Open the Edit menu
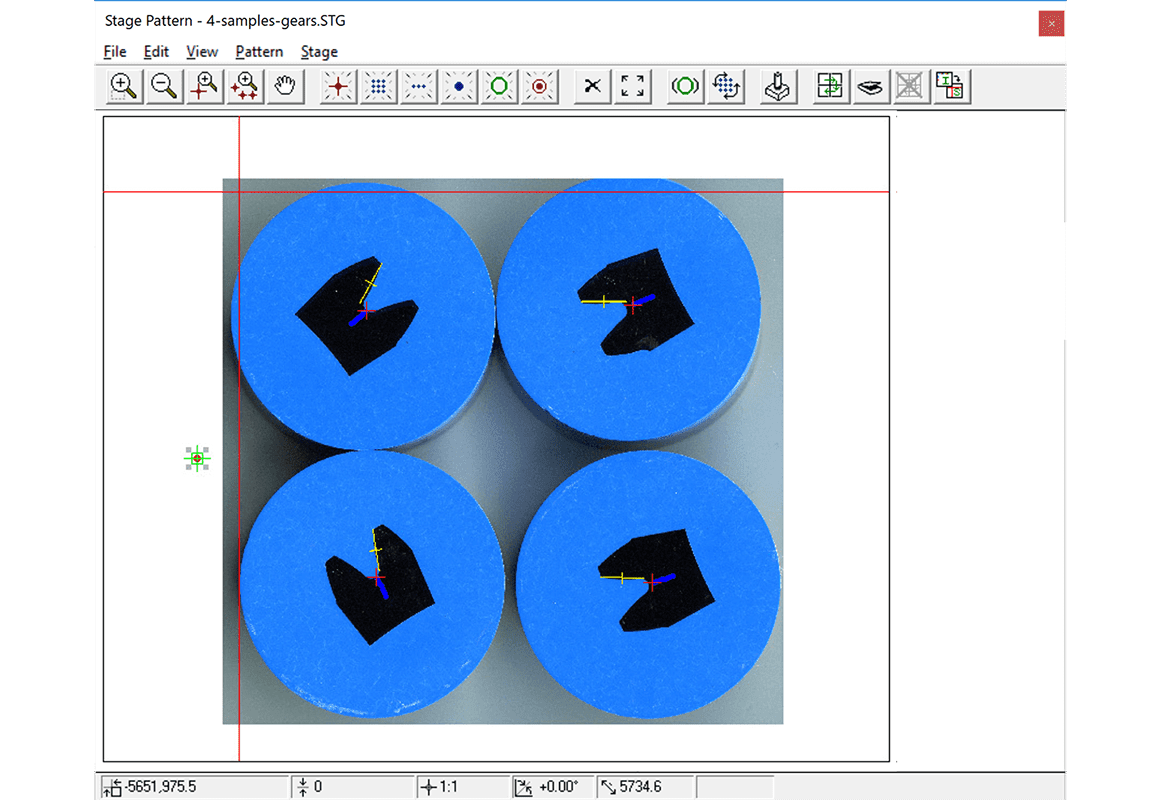This screenshot has width=1160, height=800. [156, 52]
